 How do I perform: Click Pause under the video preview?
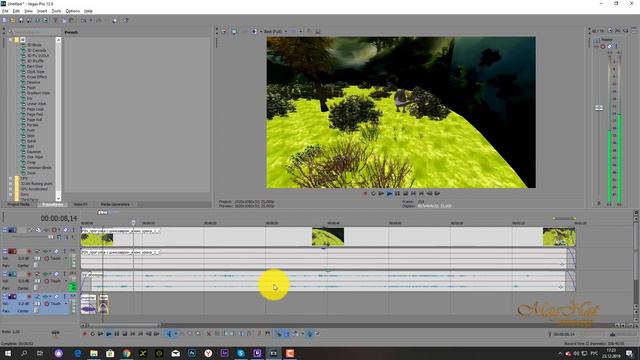click(x=398, y=193)
